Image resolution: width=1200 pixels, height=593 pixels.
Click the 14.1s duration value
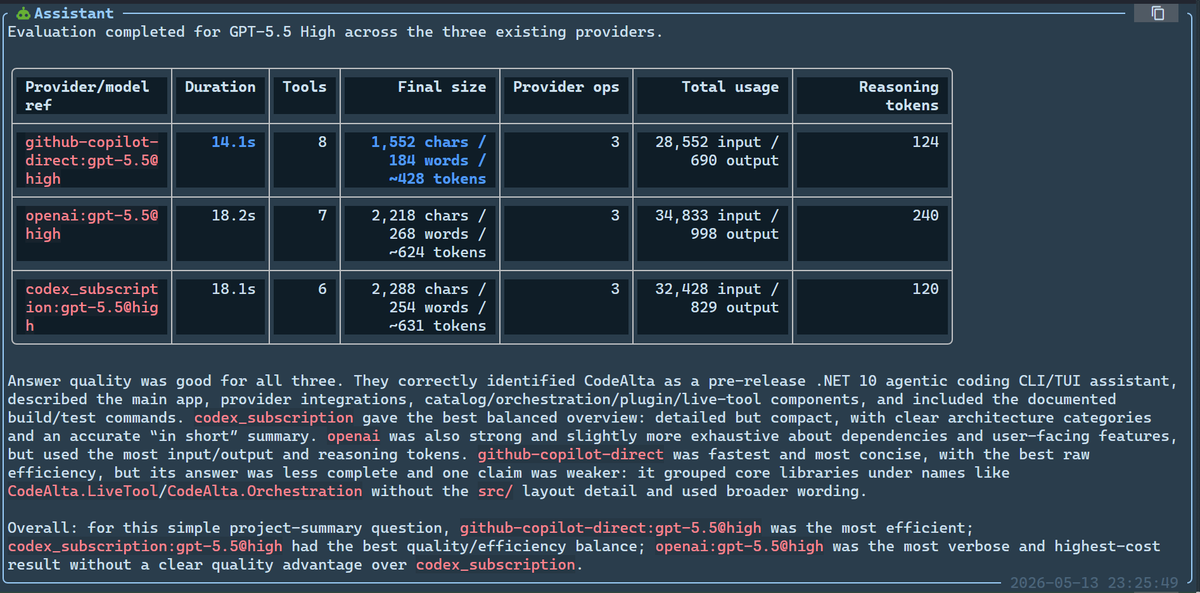[x=233, y=142]
